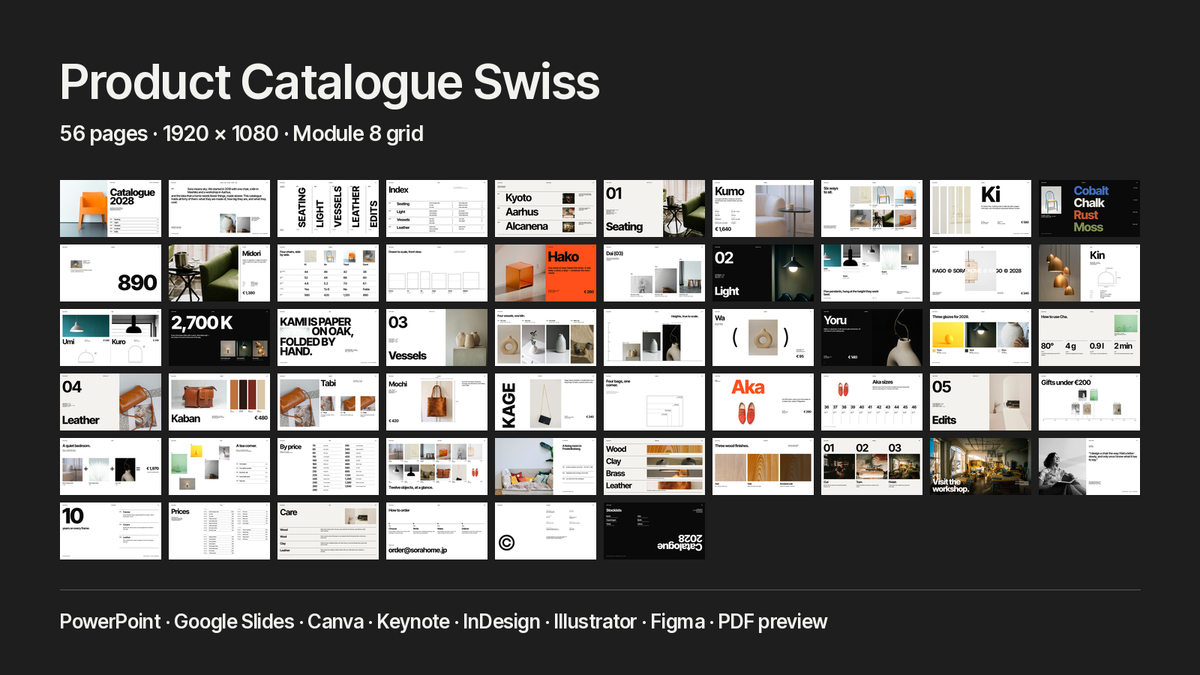Open the Kin pendant lamps slide

coord(1089,273)
